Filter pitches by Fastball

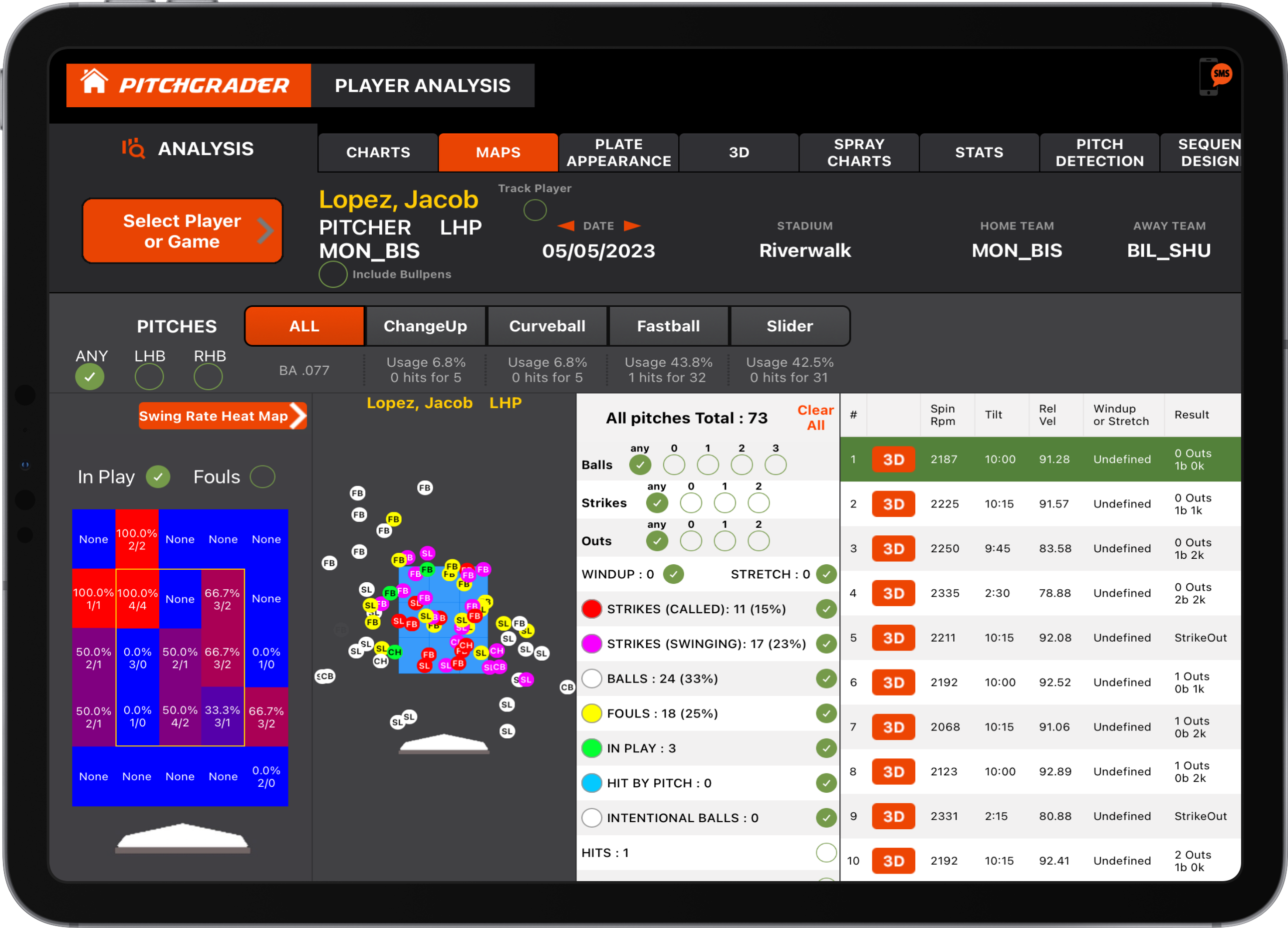(x=668, y=326)
